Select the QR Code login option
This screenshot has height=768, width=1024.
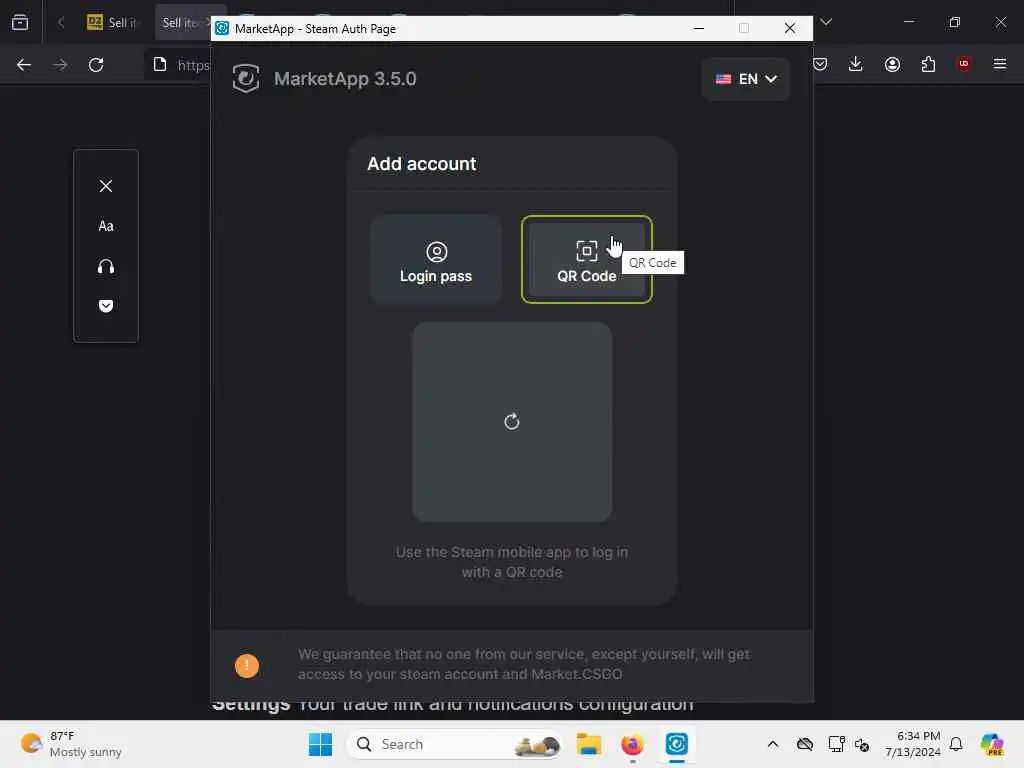586,259
